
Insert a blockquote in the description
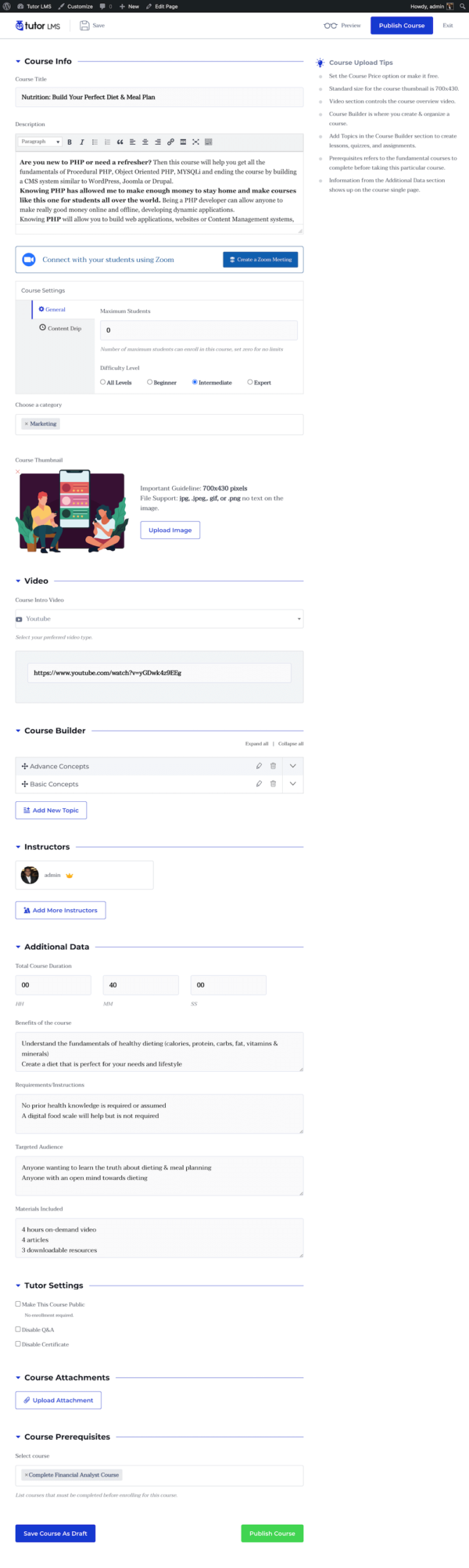tap(120, 142)
